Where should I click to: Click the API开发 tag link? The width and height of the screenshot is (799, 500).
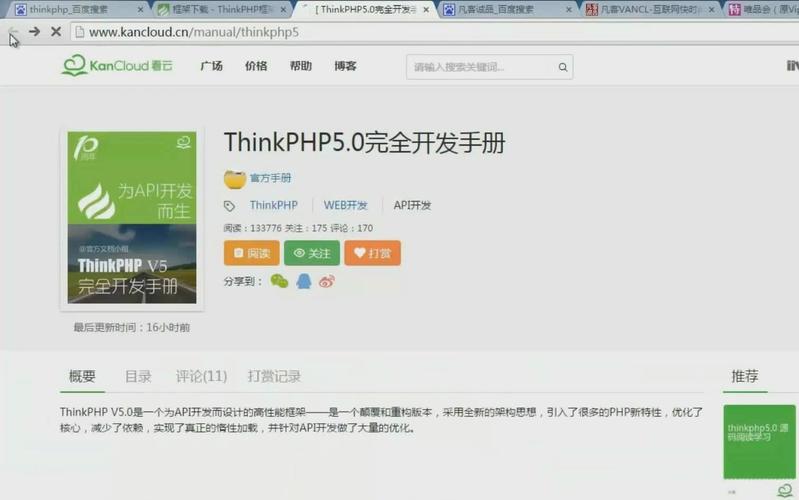pos(412,205)
